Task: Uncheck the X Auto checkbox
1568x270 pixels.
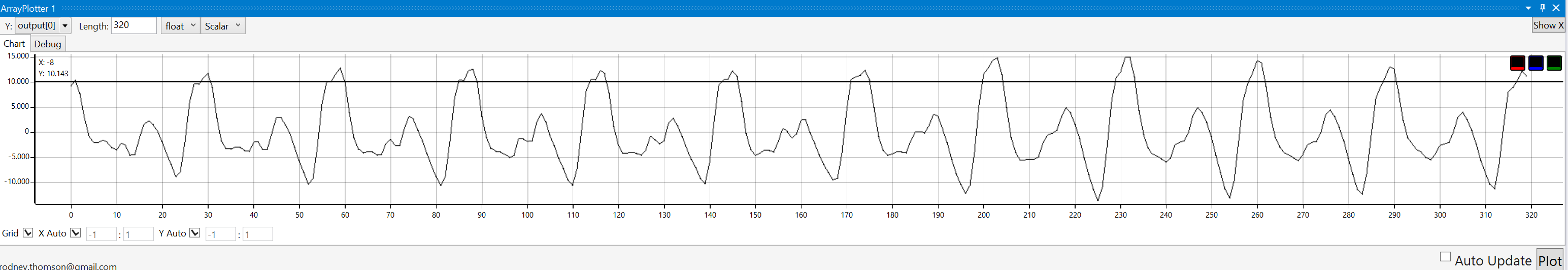Action: coord(76,233)
